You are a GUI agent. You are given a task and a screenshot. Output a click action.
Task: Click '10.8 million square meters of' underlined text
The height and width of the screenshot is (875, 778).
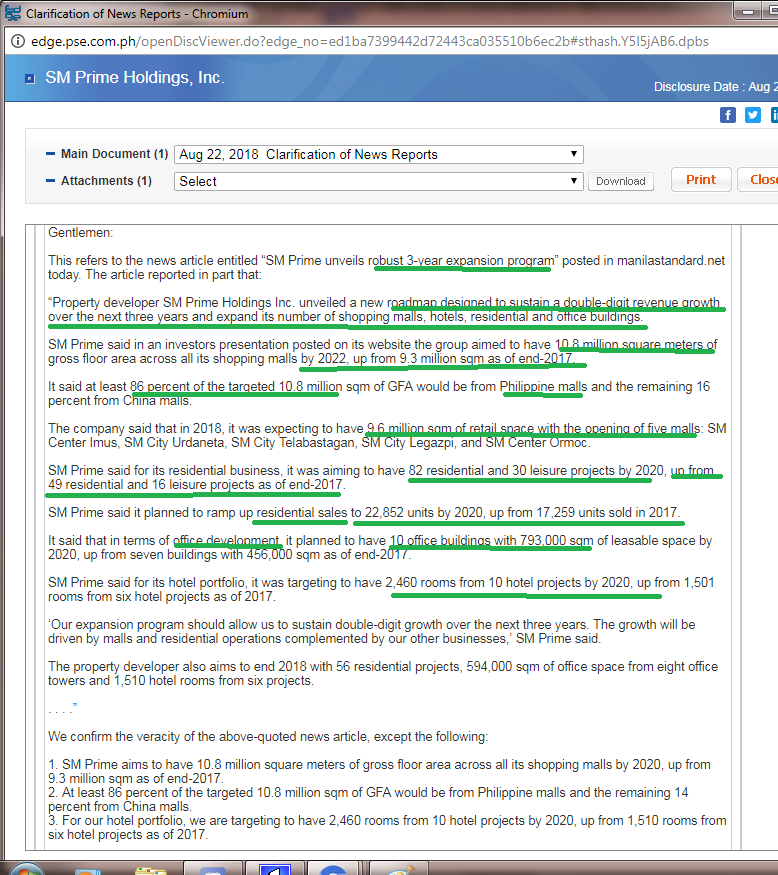click(636, 344)
